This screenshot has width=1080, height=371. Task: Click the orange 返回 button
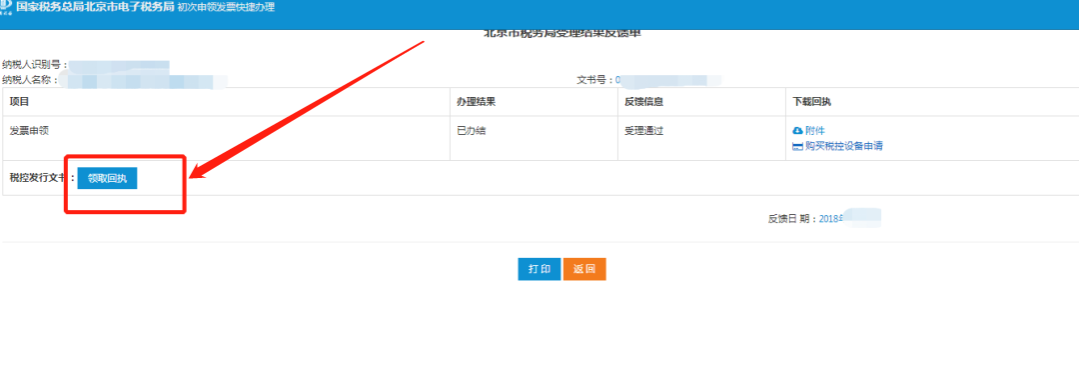tap(584, 269)
